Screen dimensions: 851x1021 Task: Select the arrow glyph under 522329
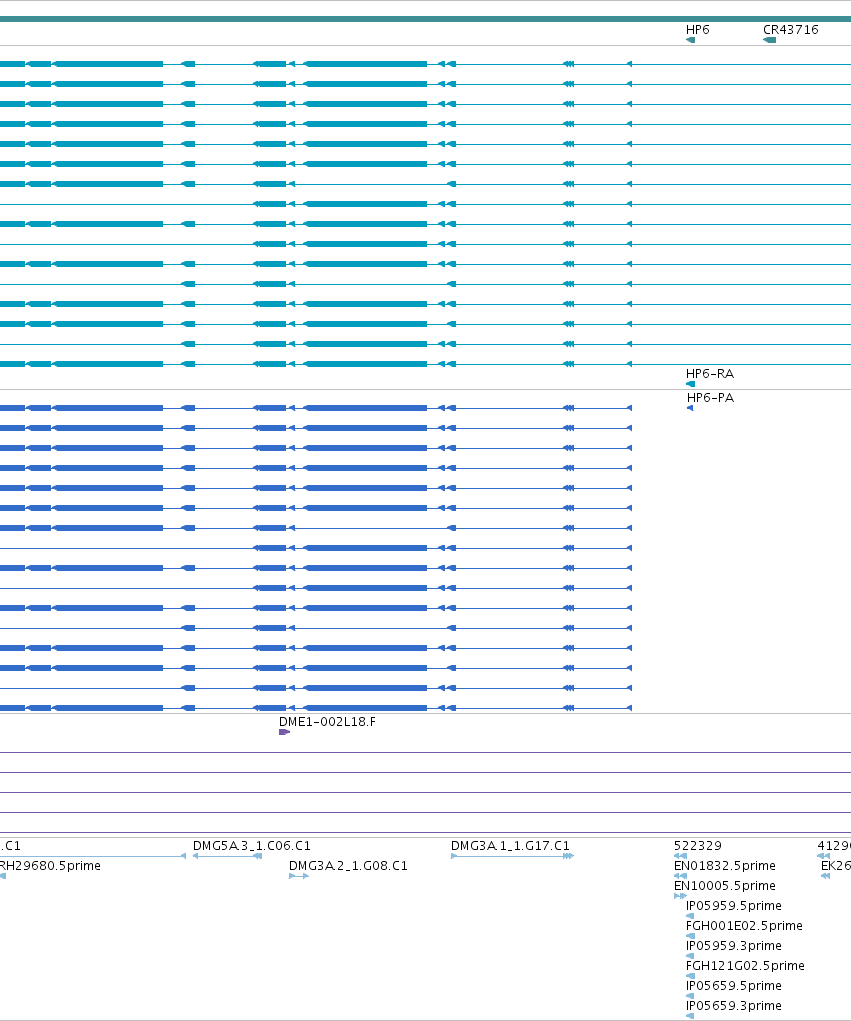[680, 856]
